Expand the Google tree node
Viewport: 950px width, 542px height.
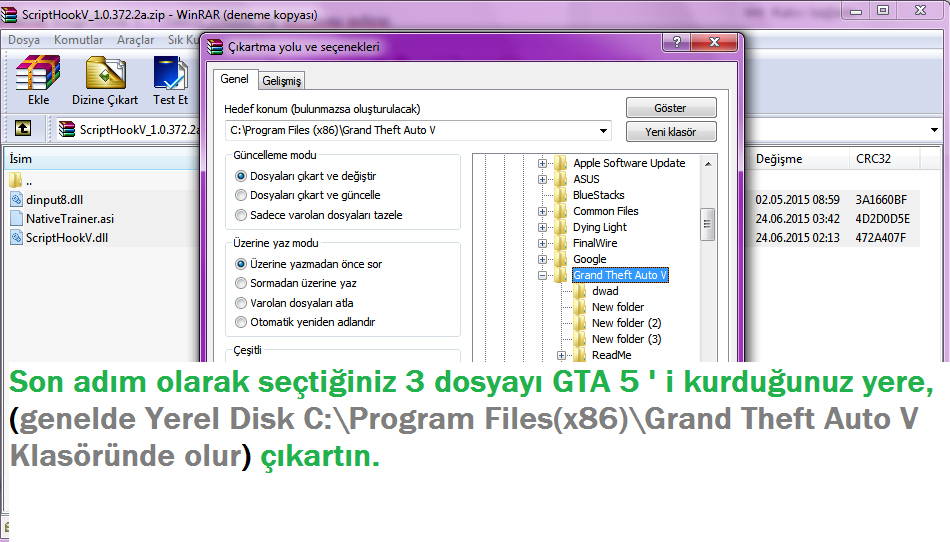[x=542, y=259]
